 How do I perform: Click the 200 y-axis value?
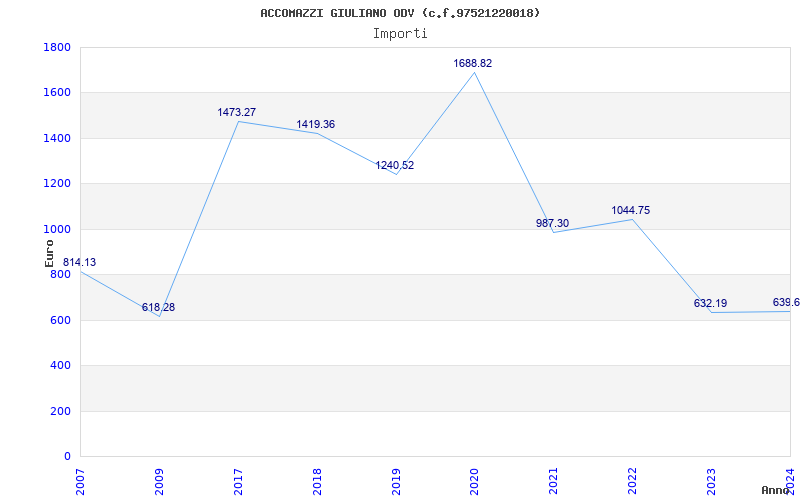coord(60,411)
